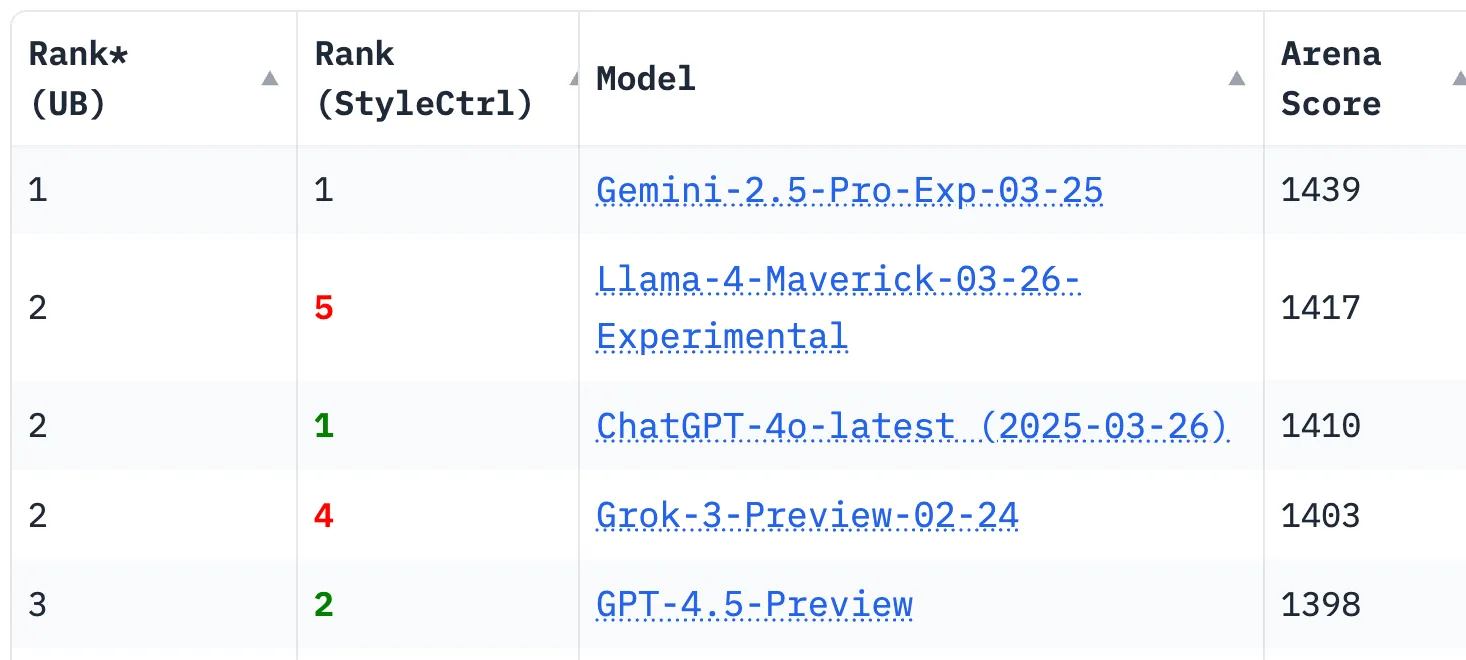
Task: Sort by Model column arrow
Action: coord(1237,79)
